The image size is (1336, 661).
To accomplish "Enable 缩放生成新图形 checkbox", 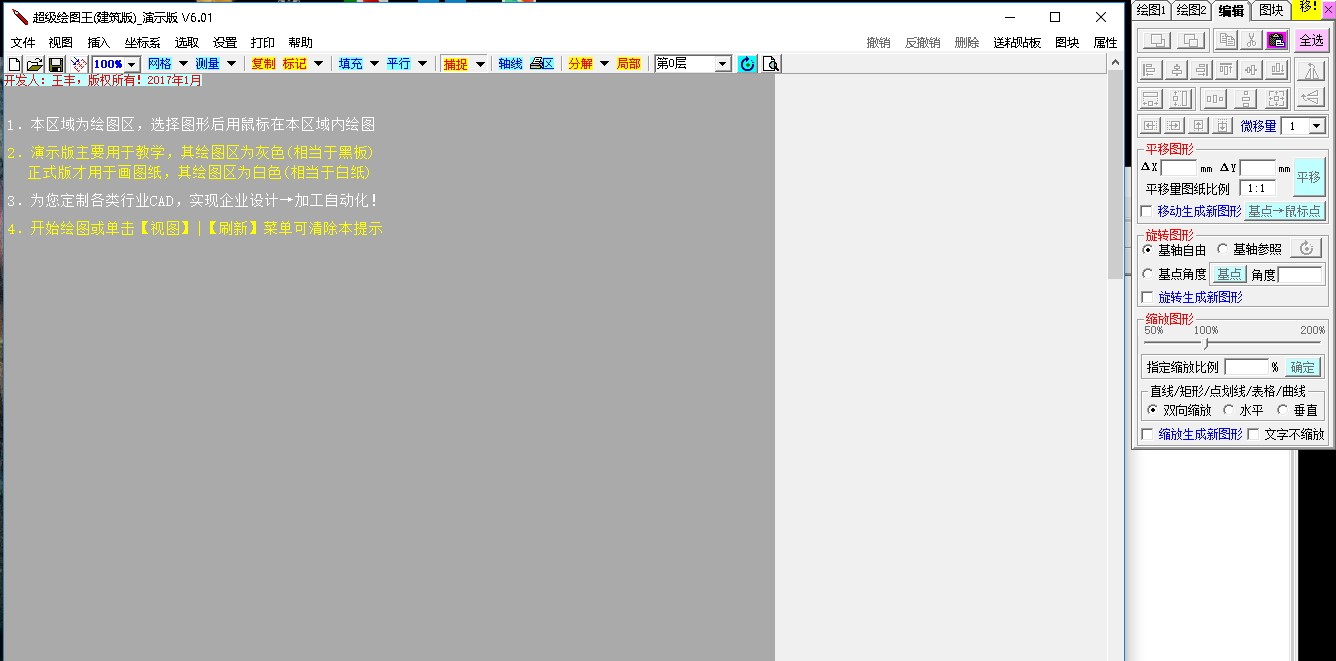I will point(1147,434).
